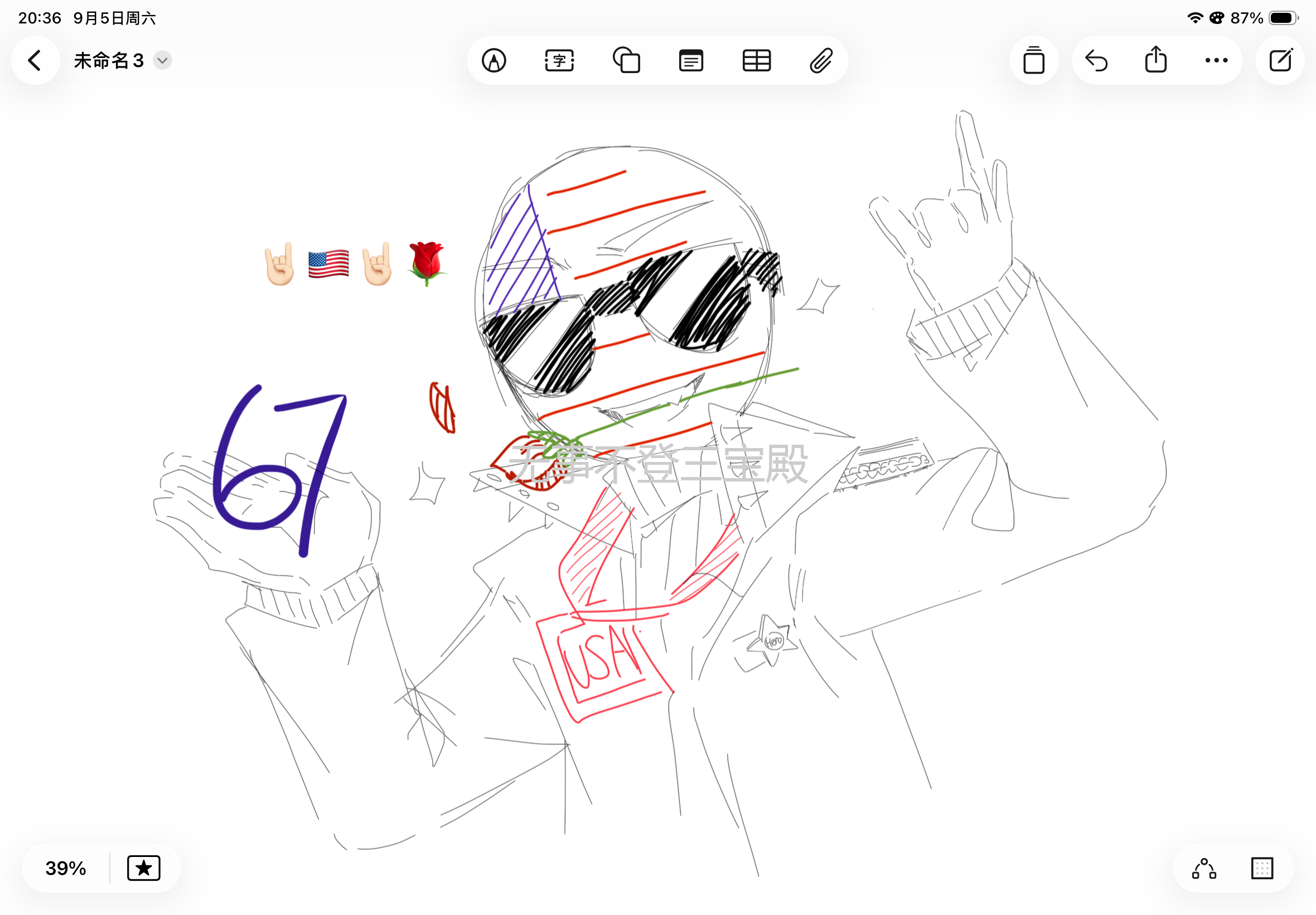Image resolution: width=1316 pixels, height=915 pixels.
Task: Tap the 20:36 clock in status bar
Action: click(x=40, y=18)
